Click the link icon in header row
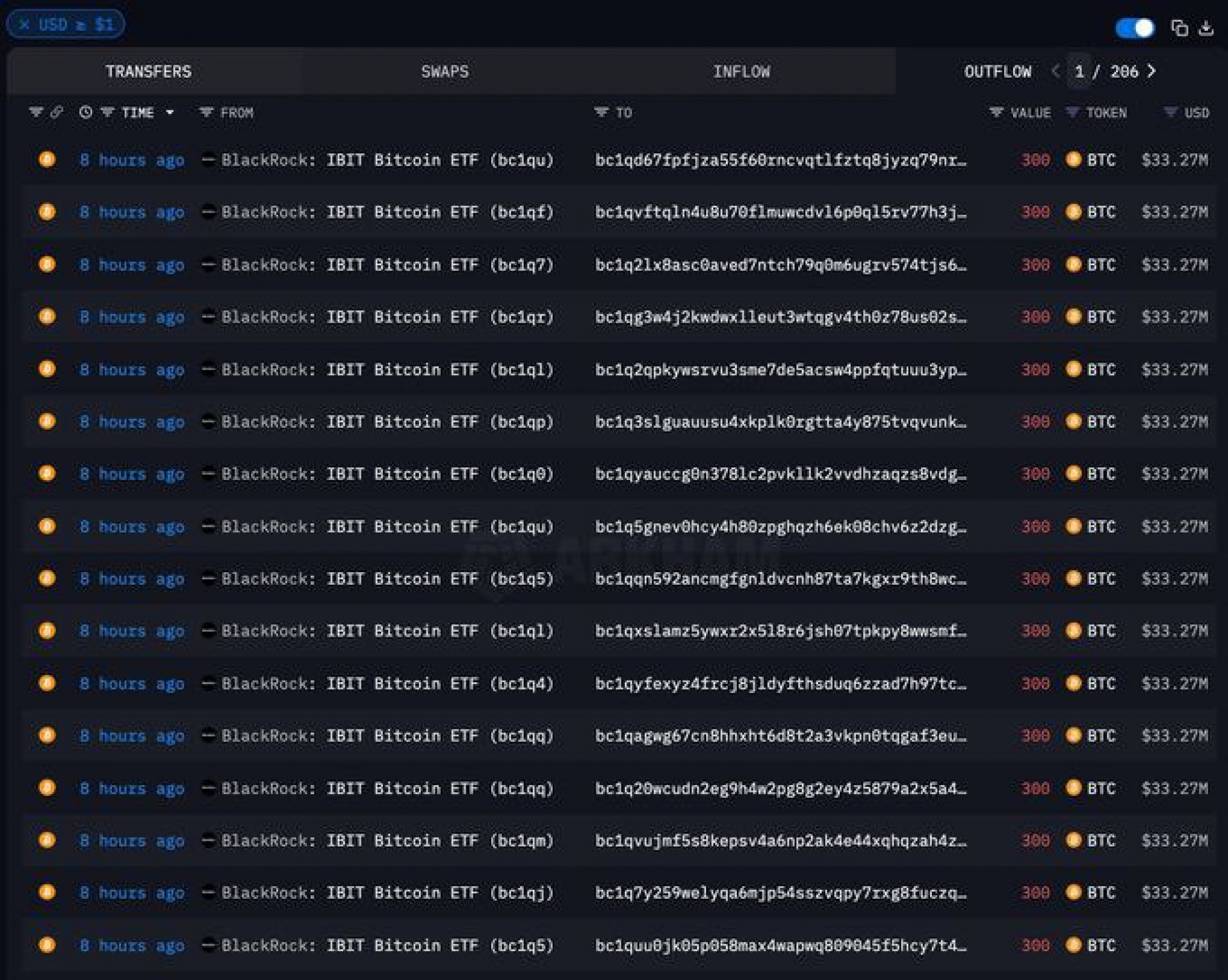 click(56, 113)
